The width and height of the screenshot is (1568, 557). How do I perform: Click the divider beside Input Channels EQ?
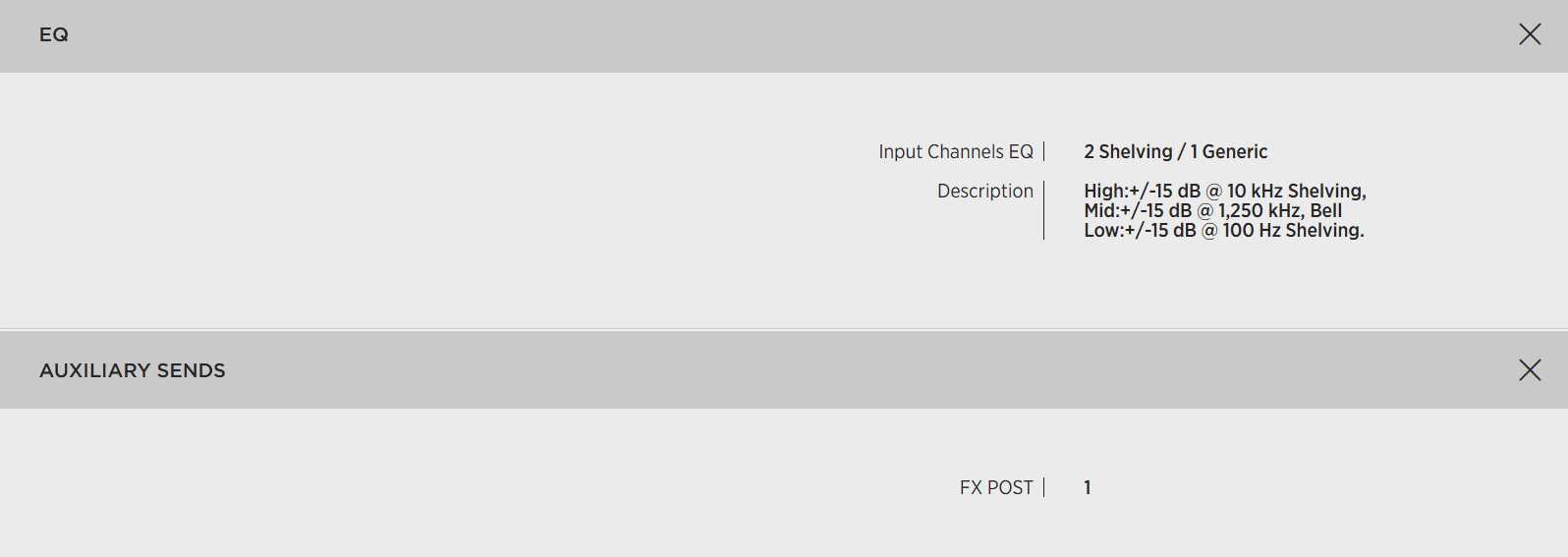tap(1043, 151)
